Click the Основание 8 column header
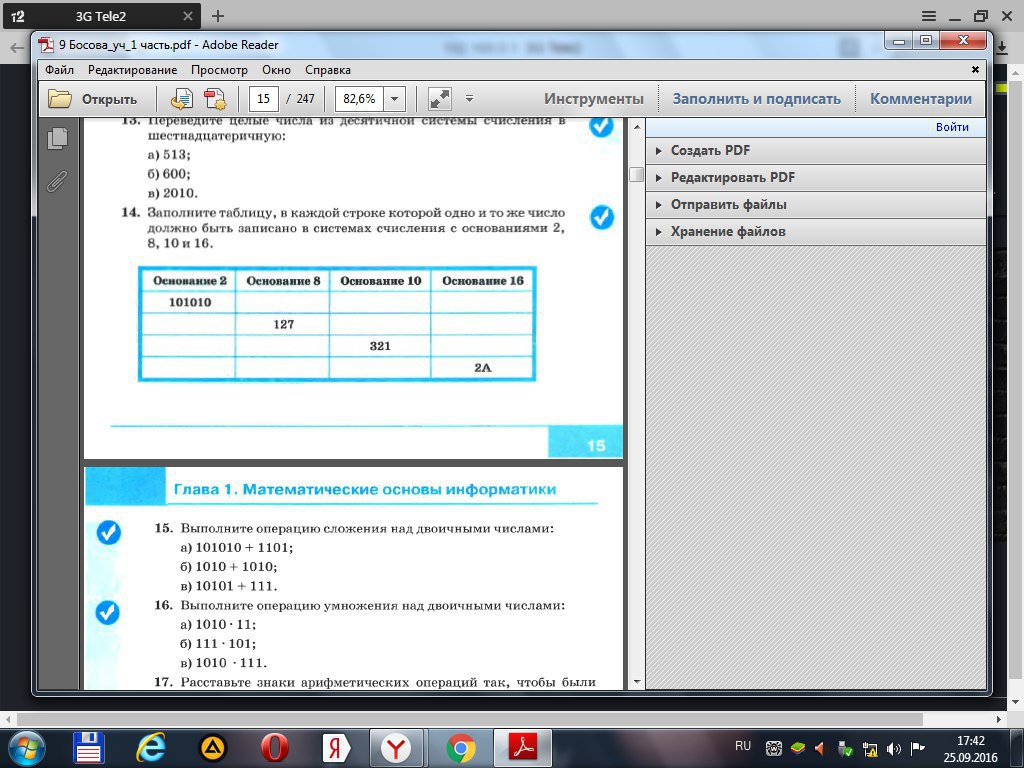Screen dimensions: 1024x768 tap(283, 281)
